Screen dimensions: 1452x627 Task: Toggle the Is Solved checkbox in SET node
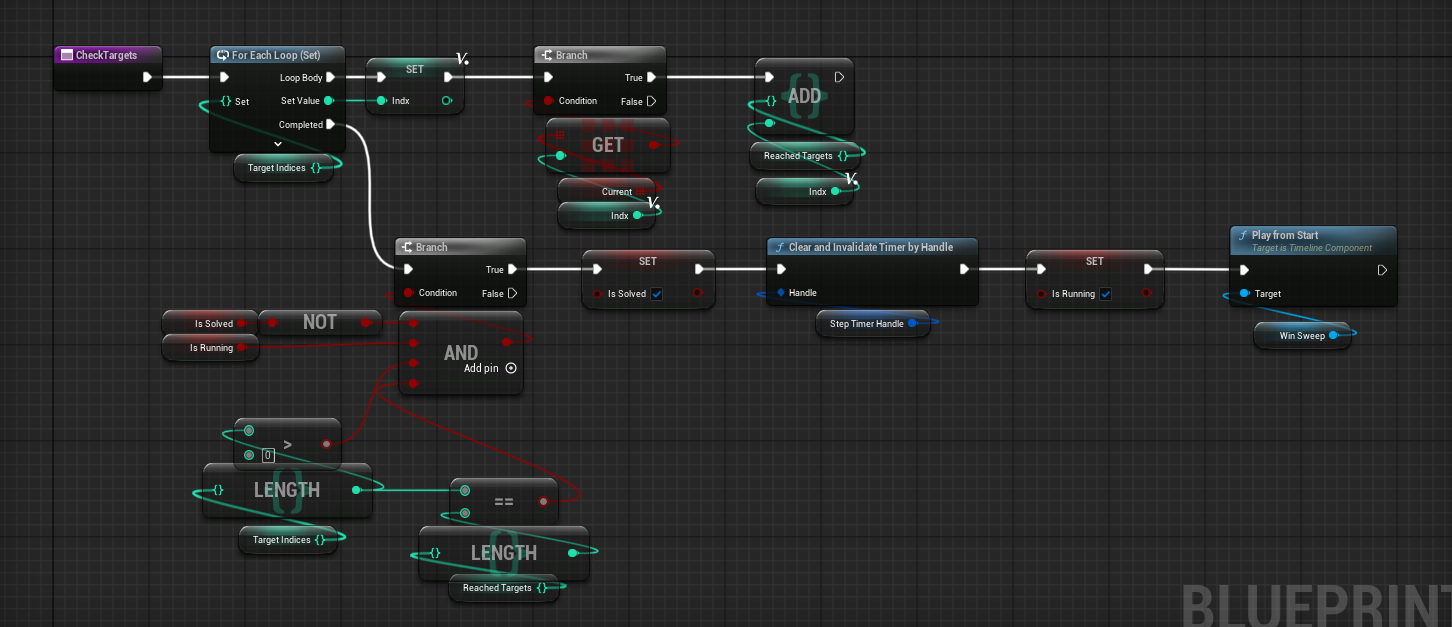(656, 294)
